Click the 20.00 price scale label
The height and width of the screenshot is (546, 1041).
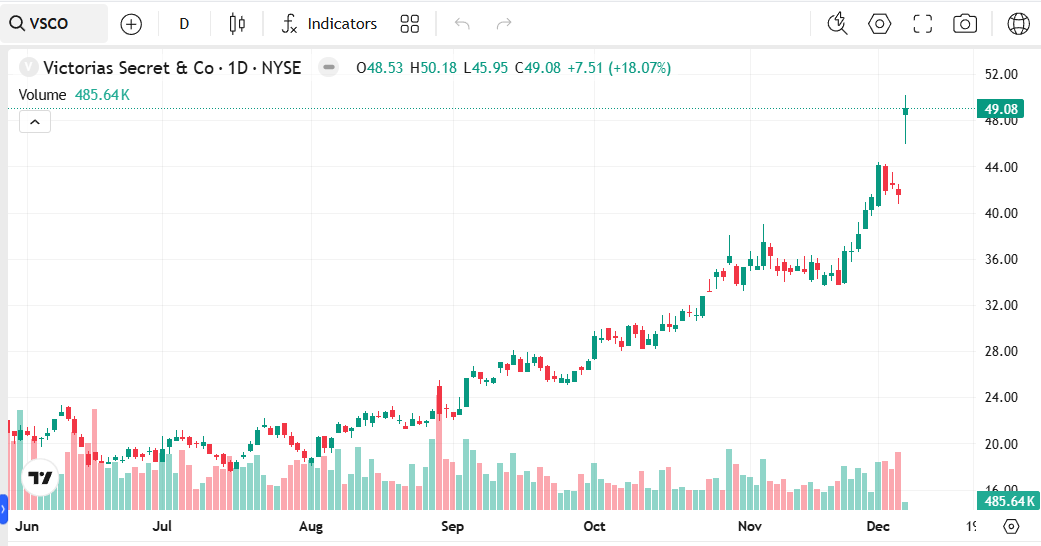pos(1001,444)
